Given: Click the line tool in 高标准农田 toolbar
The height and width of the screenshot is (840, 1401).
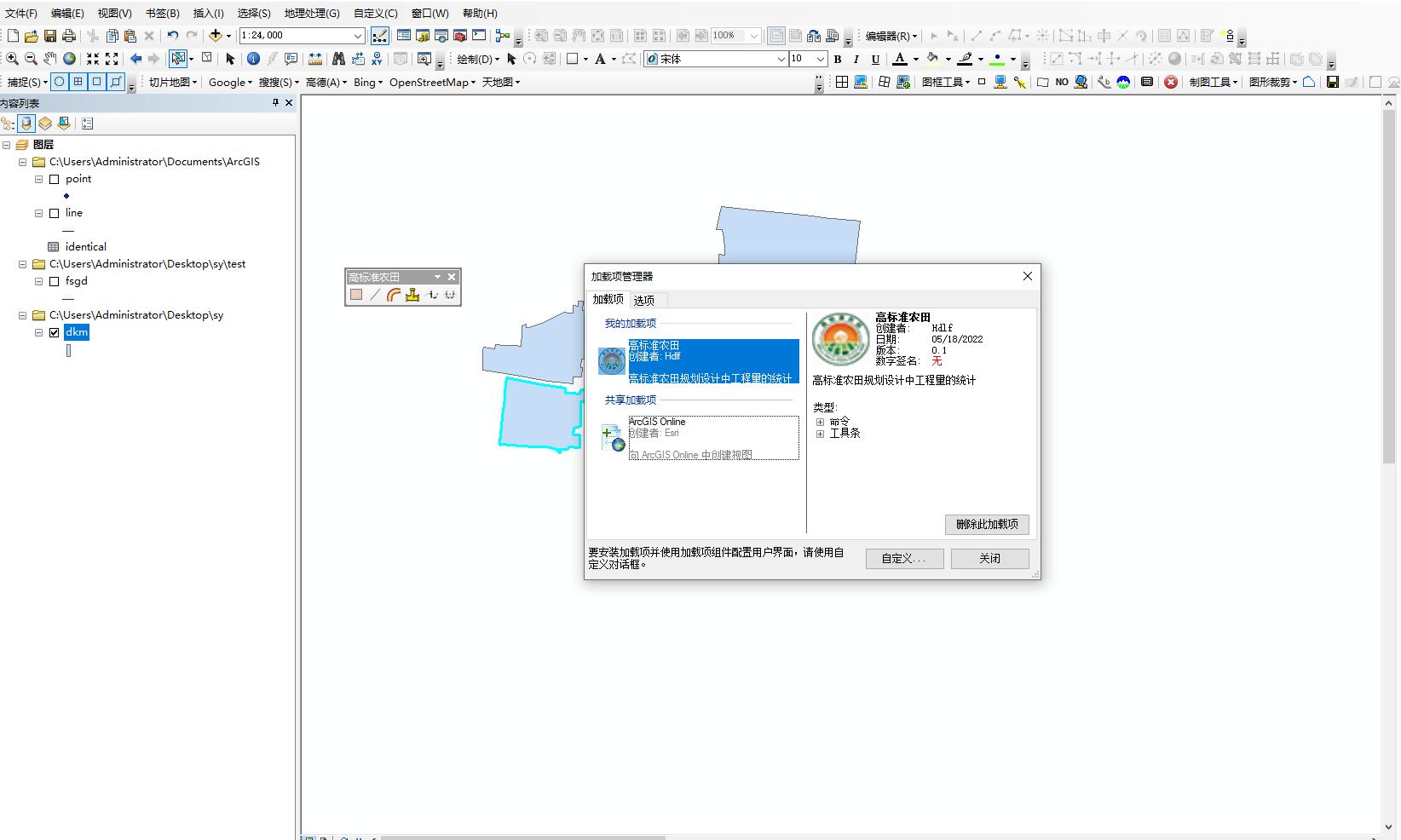Looking at the screenshot, I should pos(375,295).
